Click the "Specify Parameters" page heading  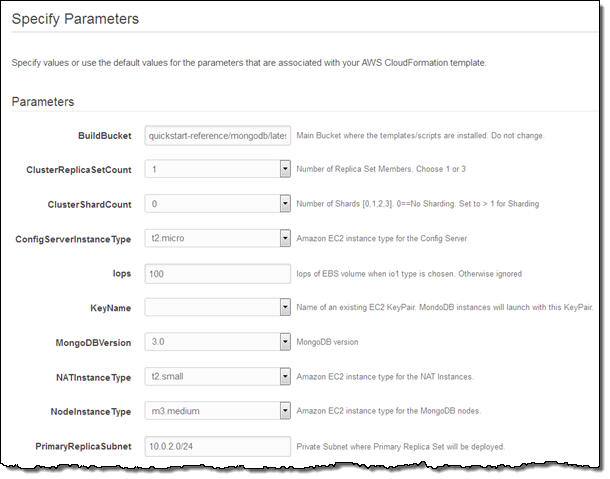(x=75, y=19)
